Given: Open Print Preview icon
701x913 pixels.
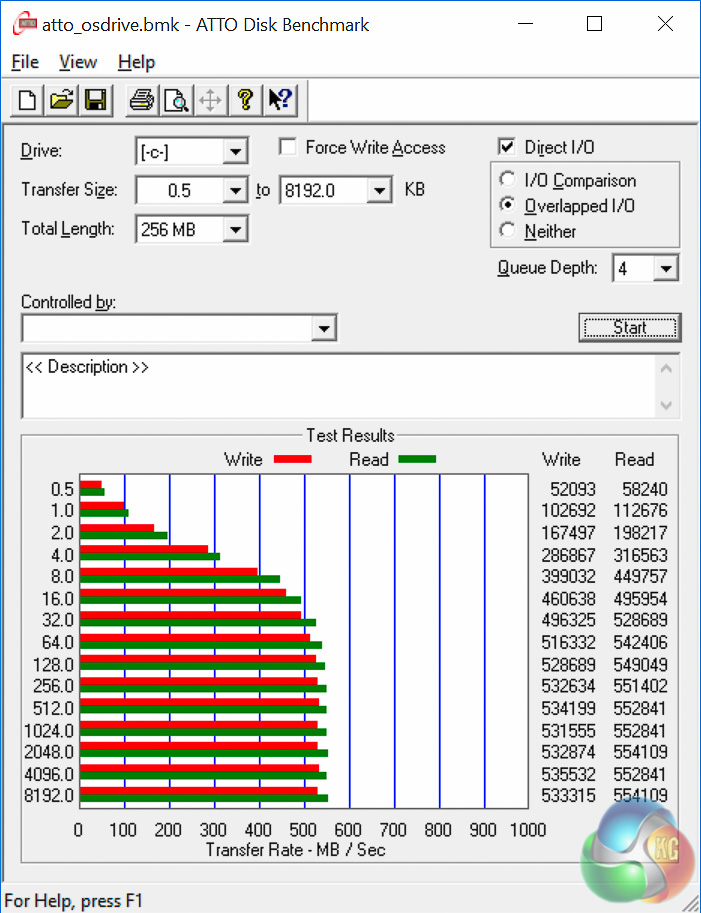Looking at the screenshot, I should pyautogui.click(x=176, y=100).
